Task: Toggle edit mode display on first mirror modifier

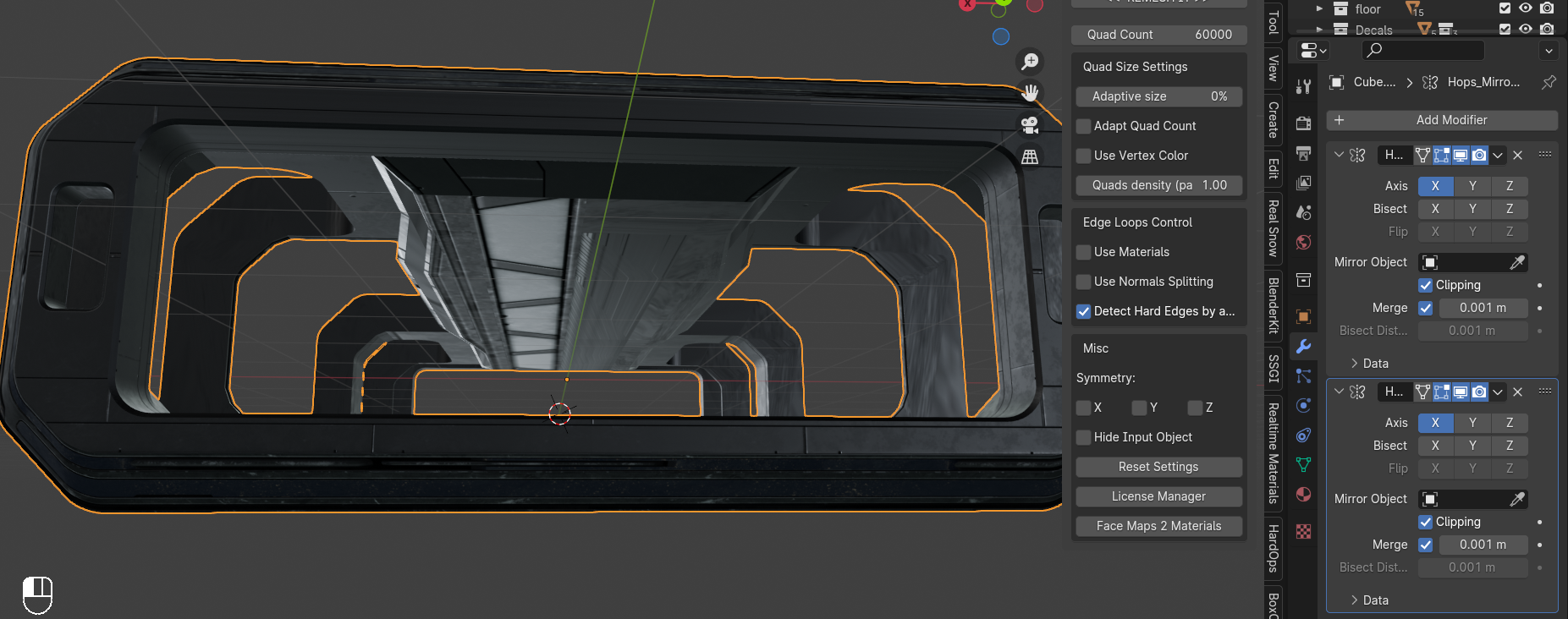Action: 1441,155
